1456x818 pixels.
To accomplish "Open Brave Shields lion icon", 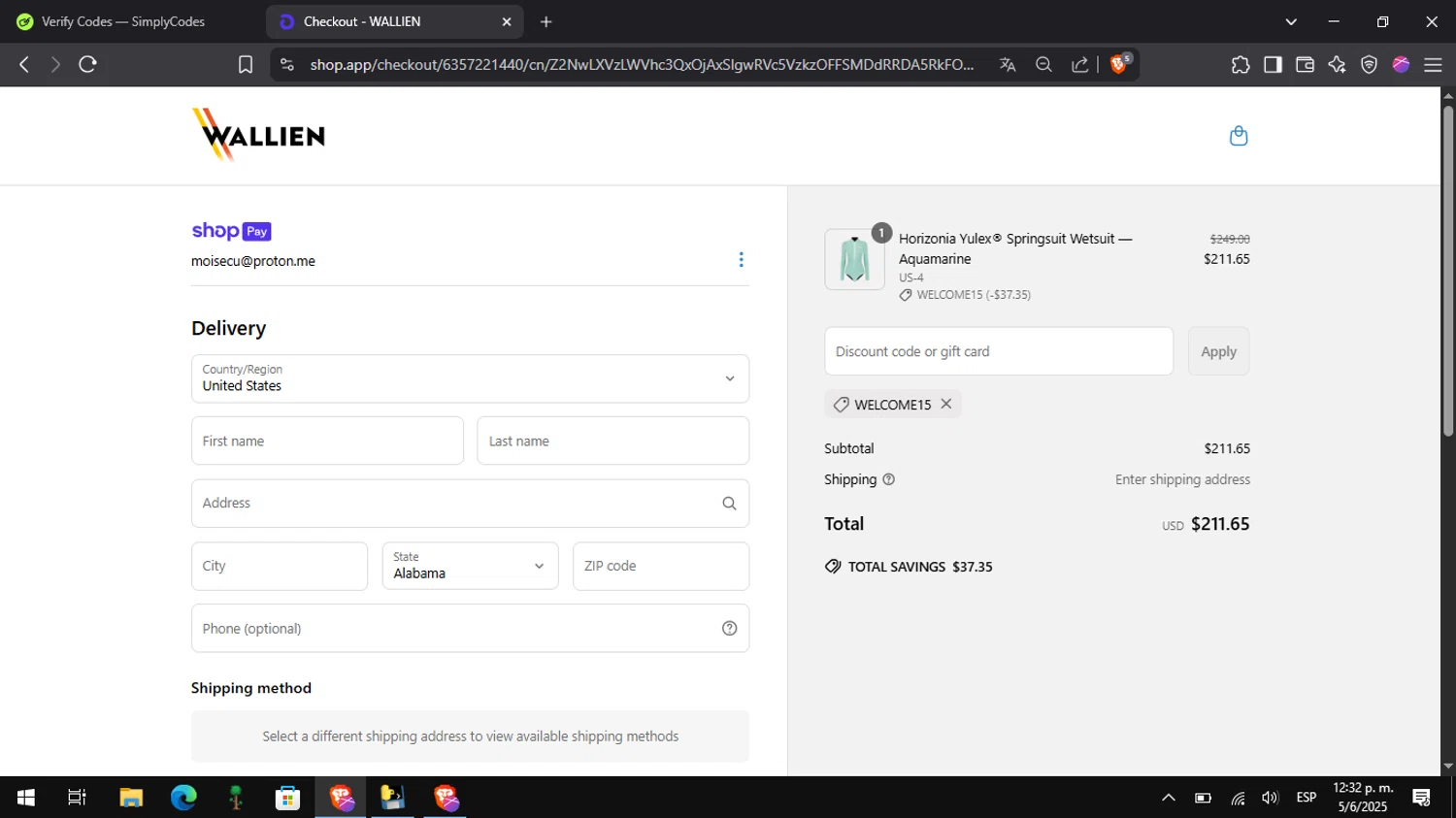I will (1119, 64).
